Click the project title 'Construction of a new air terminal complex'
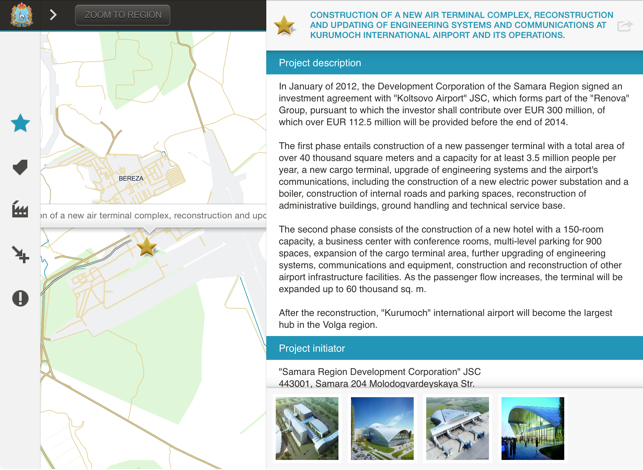The width and height of the screenshot is (643, 470). [x=461, y=25]
